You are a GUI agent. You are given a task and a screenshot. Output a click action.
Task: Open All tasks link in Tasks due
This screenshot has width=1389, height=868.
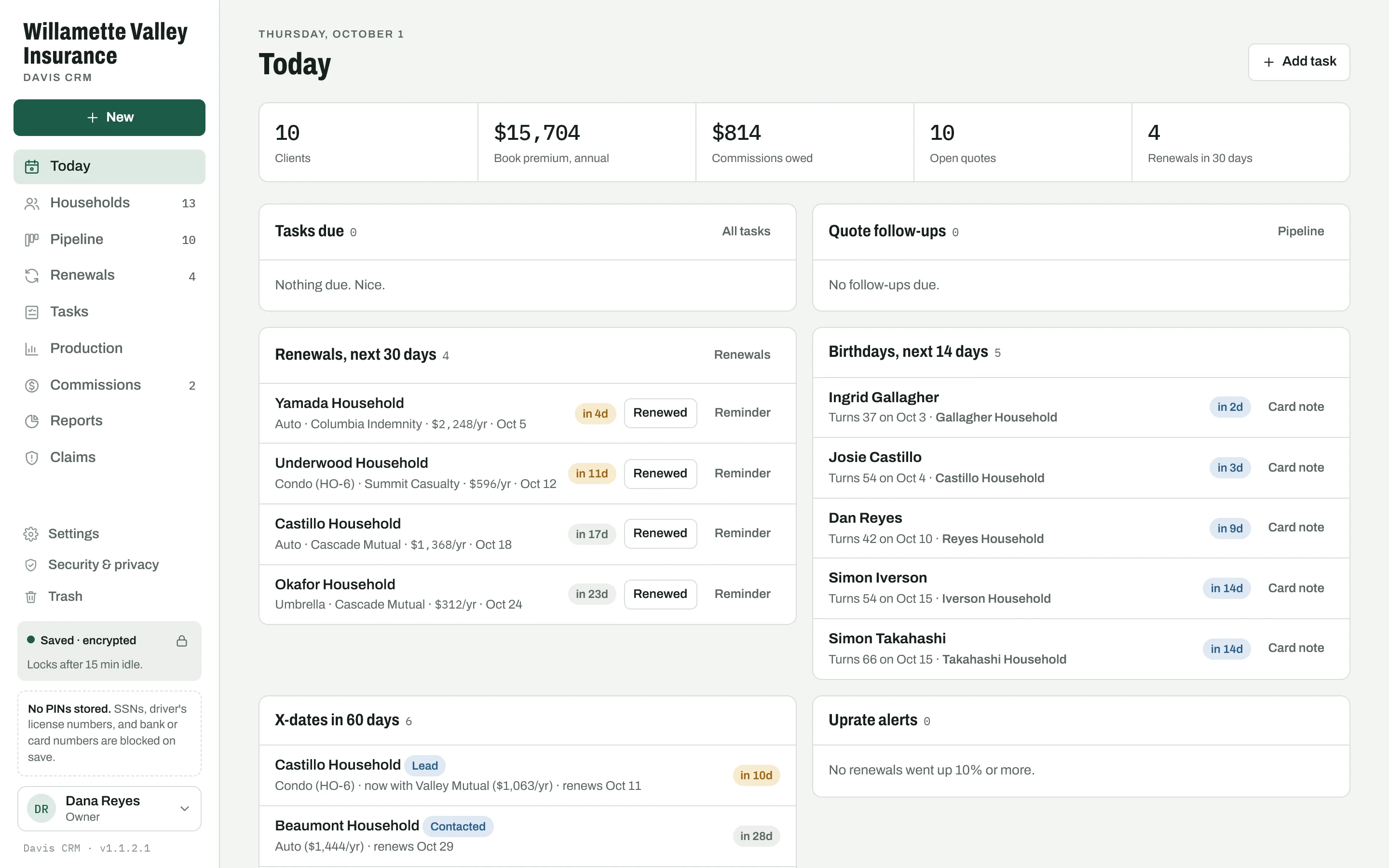[746, 231]
